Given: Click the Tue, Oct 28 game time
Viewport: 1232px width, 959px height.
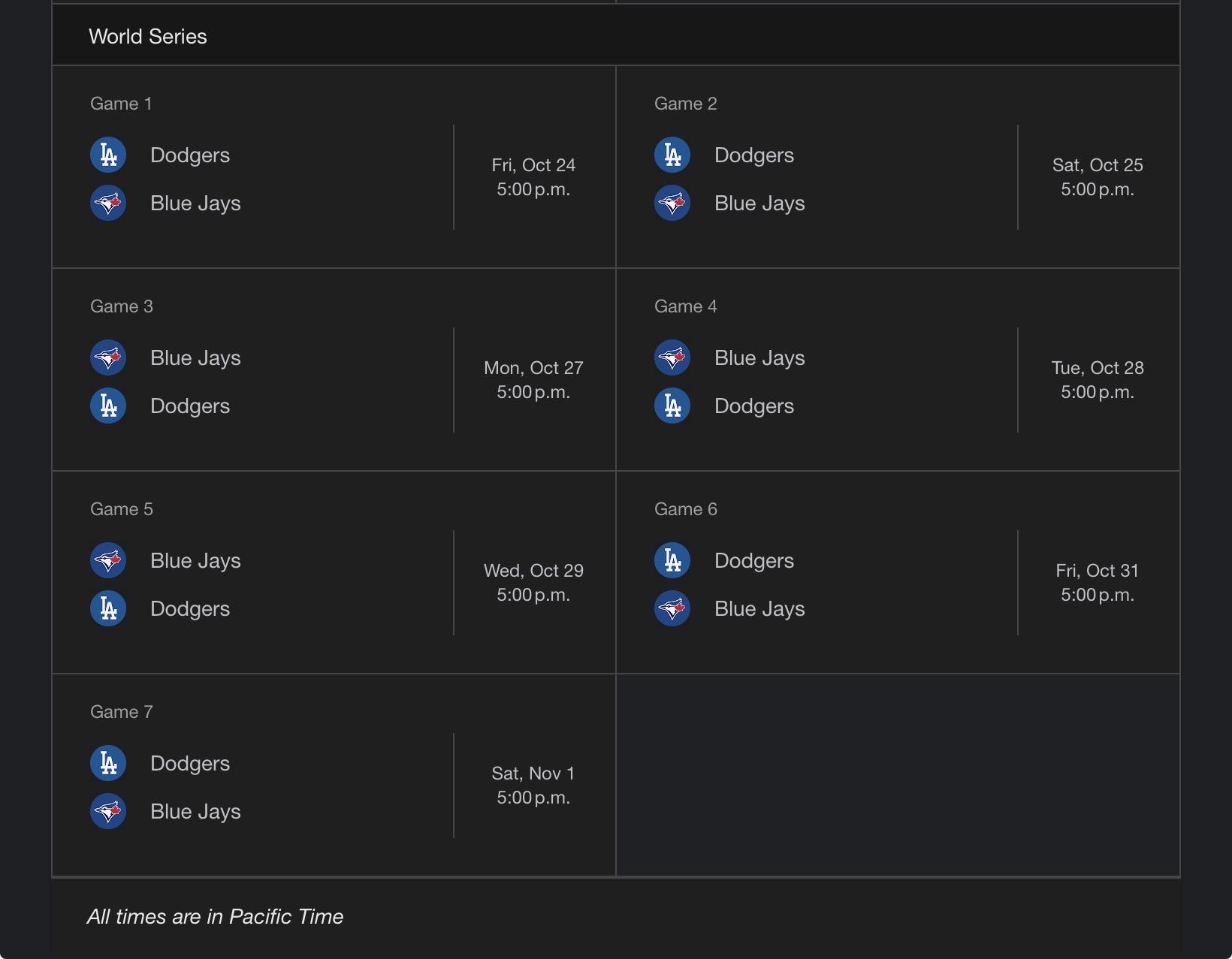Looking at the screenshot, I should pos(1098,392).
